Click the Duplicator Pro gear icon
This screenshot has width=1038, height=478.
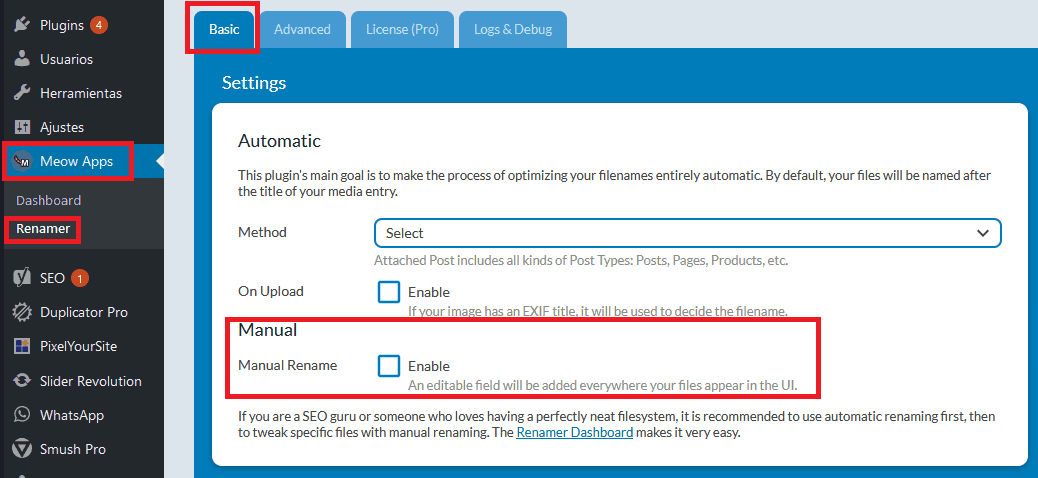(x=23, y=312)
